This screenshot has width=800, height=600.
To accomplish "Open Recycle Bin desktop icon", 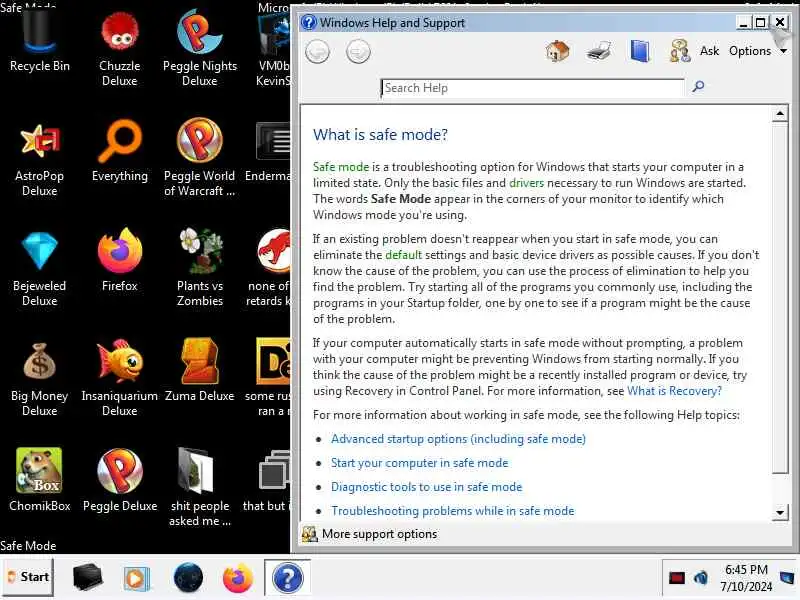I will tap(39, 43).
